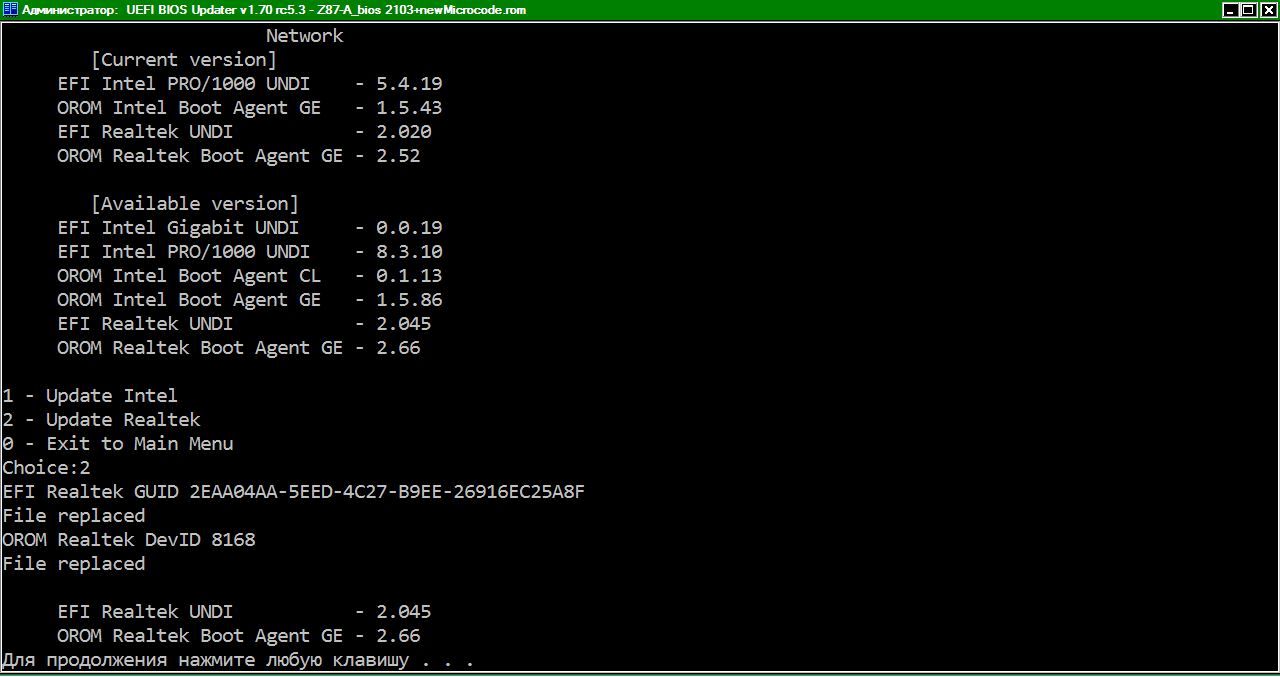Image resolution: width=1280 pixels, height=677 pixels.
Task: Click 'EFI Realtek UNDI - 2.045' under Available version
Action: pyautogui.click(x=244, y=324)
